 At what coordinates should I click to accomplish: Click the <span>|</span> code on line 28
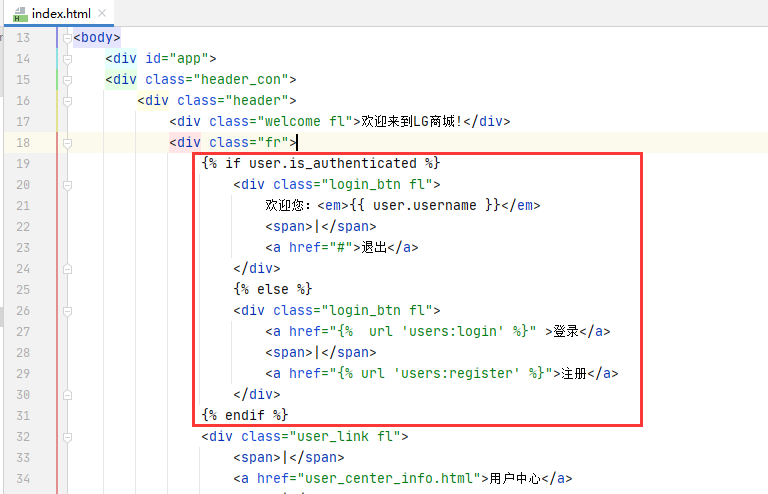[x=321, y=353]
